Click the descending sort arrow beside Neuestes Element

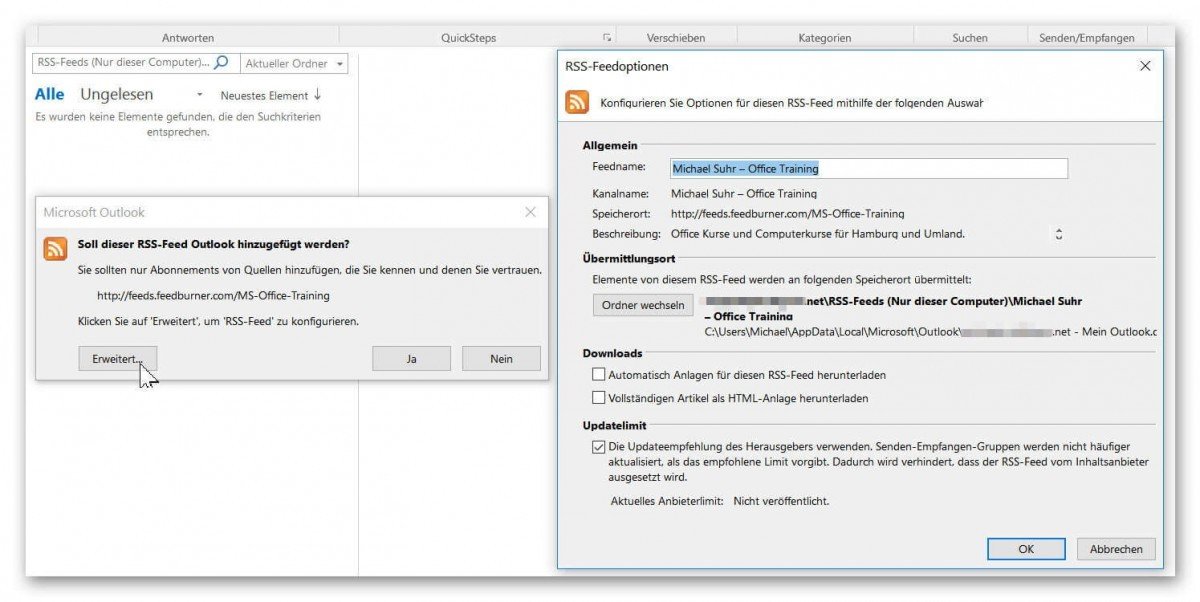316,93
